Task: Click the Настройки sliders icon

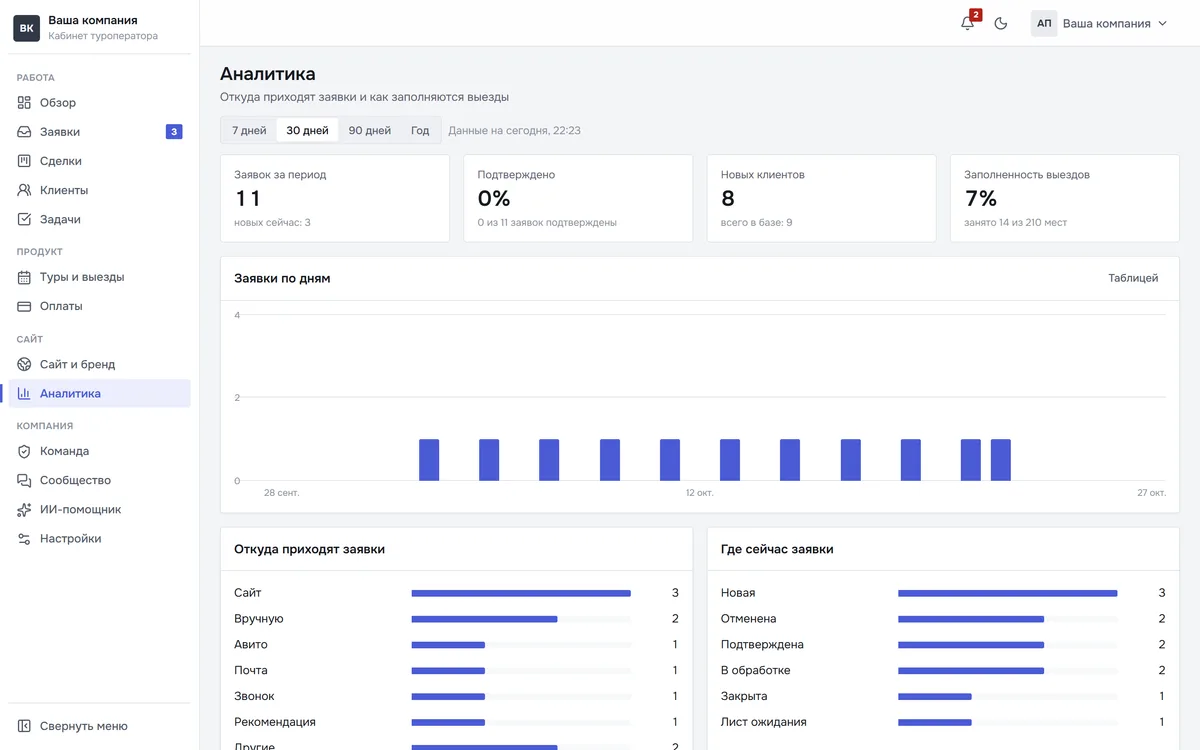Action: 24,538
